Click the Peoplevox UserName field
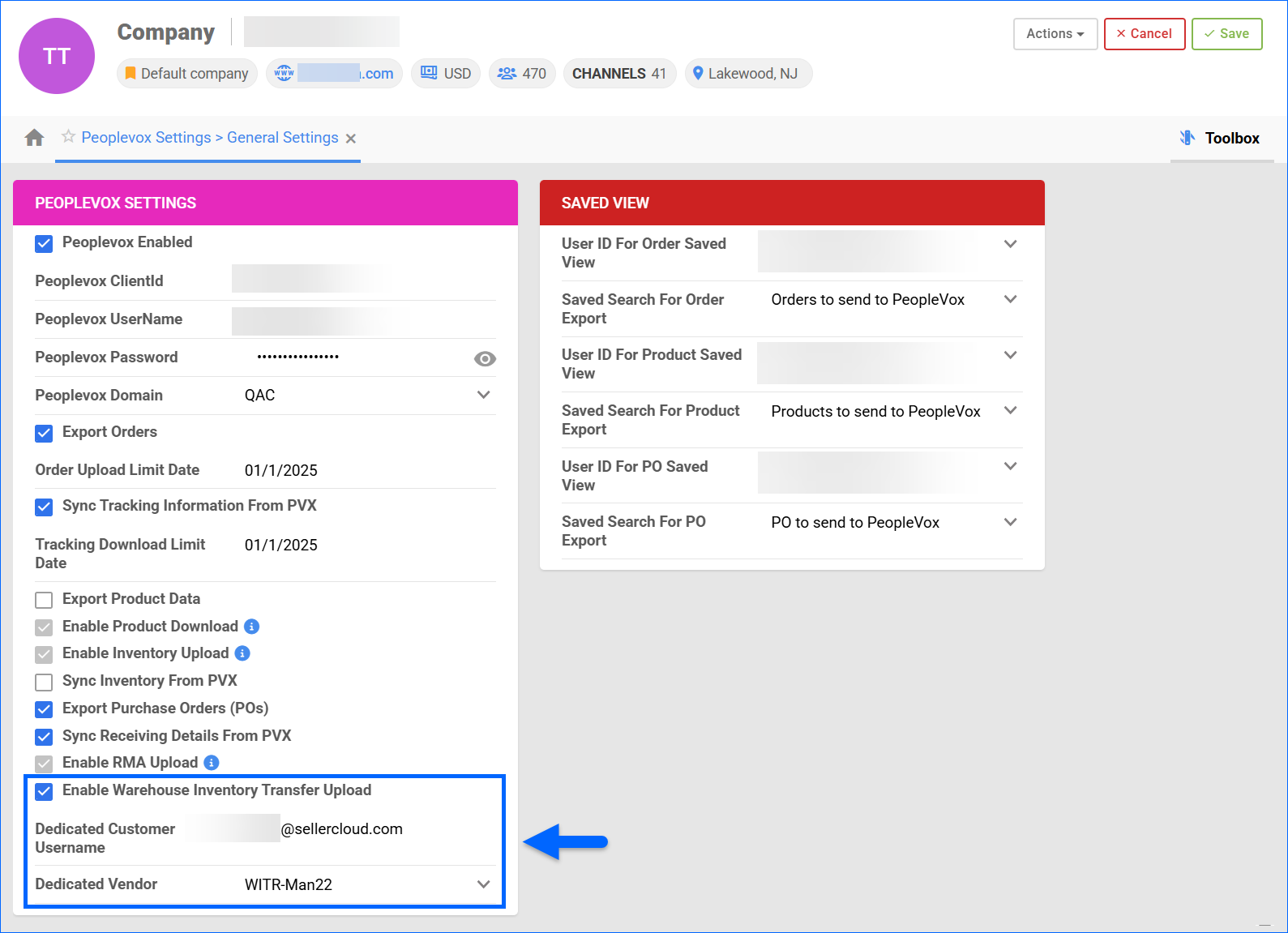The width and height of the screenshot is (1288, 933). point(364,320)
